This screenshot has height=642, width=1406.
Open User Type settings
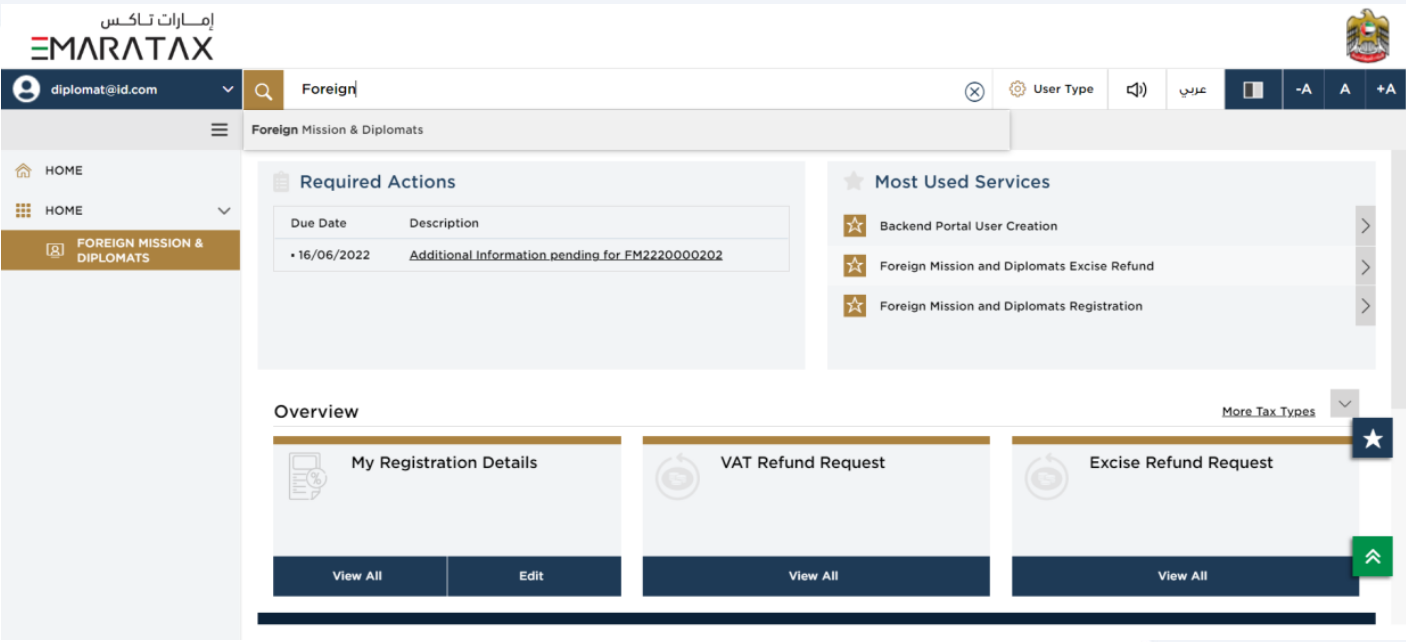(1051, 89)
